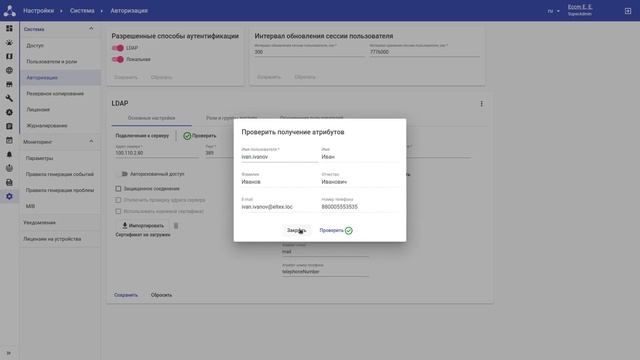Tick the Защищенное соединение checkbox
Screen dimensions: 640x360
(x=118, y=189)
